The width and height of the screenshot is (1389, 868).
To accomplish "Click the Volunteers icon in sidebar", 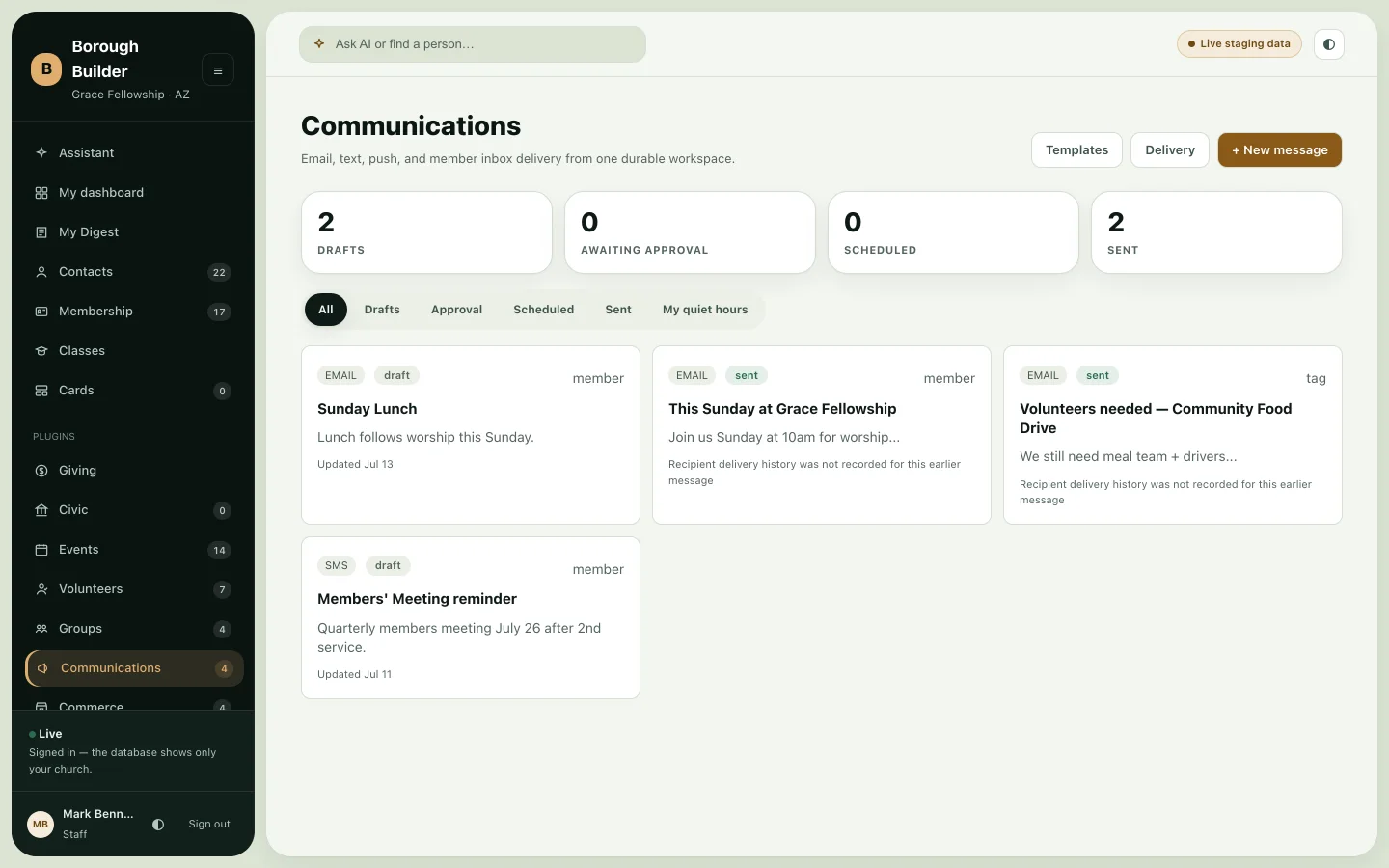I will pyautogui.click(x=41, y=589).
